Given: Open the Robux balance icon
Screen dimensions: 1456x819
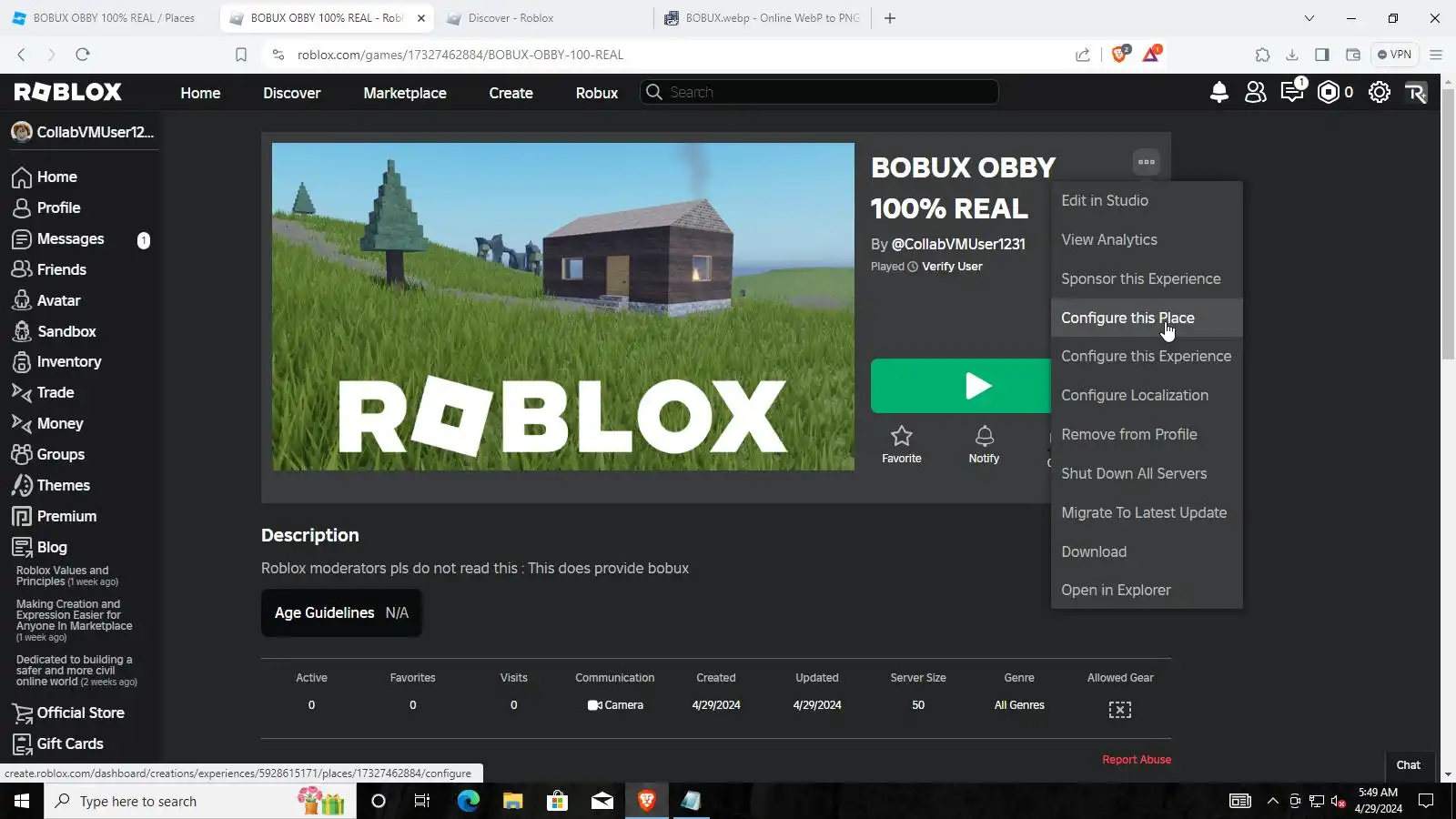Looking at the screenshot, I should tap(1329, 92).
